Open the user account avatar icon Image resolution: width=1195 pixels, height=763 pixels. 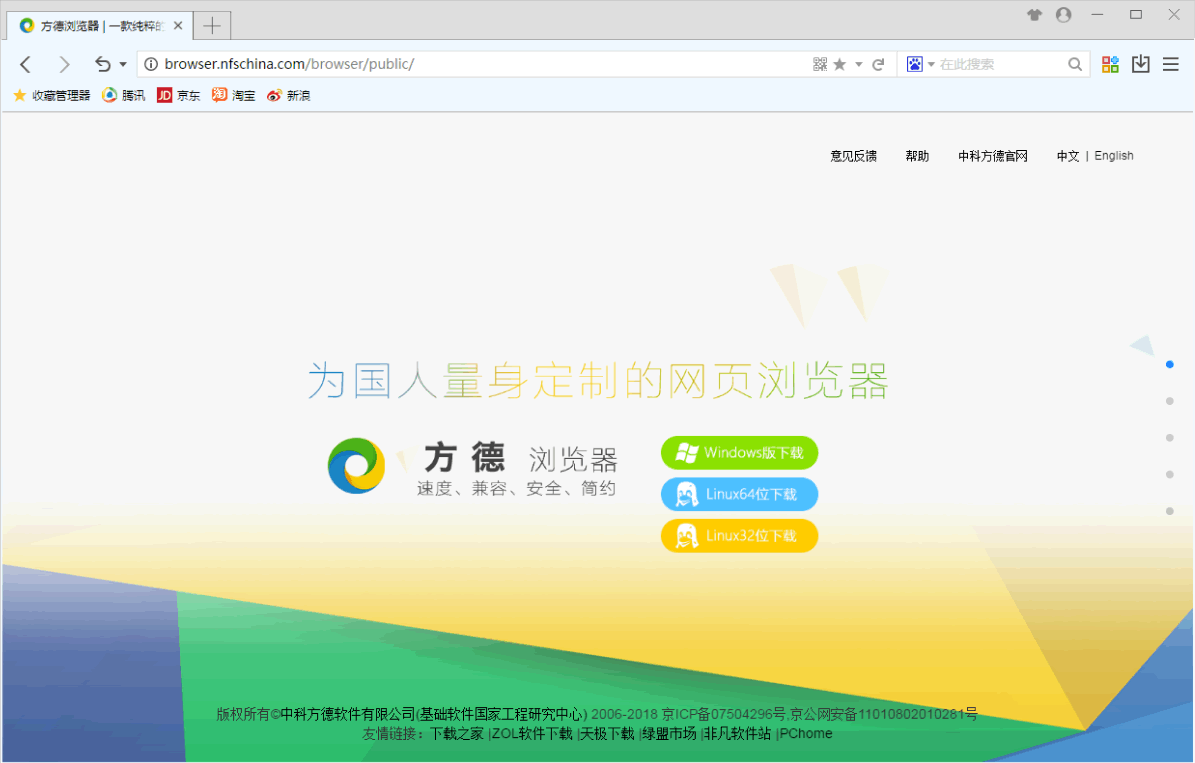(x=1063, y=15)
